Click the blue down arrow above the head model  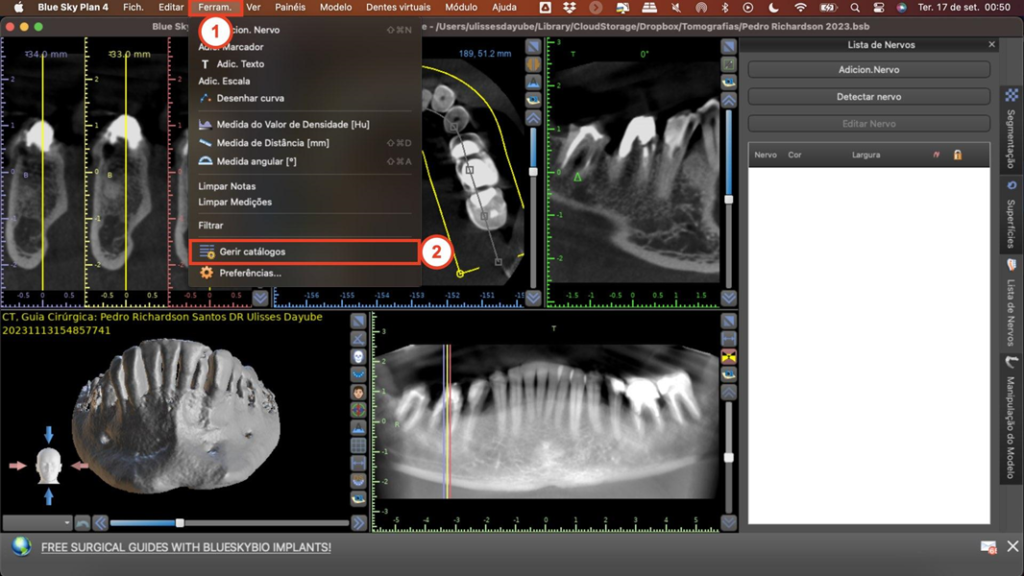coord(49,435)
